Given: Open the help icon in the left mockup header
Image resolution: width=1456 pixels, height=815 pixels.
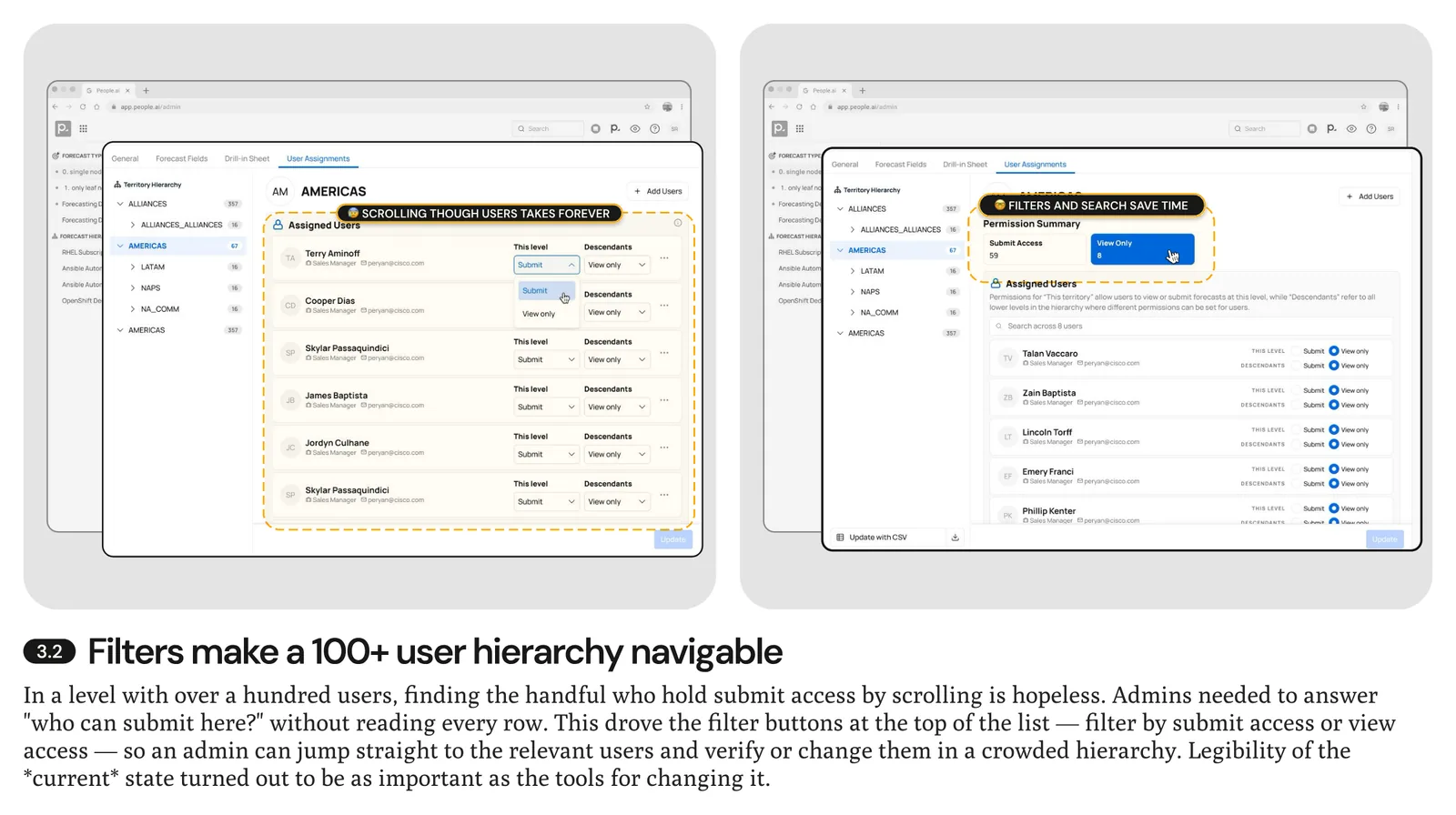Looking at the screenshot, I should (x=655, y=129).
